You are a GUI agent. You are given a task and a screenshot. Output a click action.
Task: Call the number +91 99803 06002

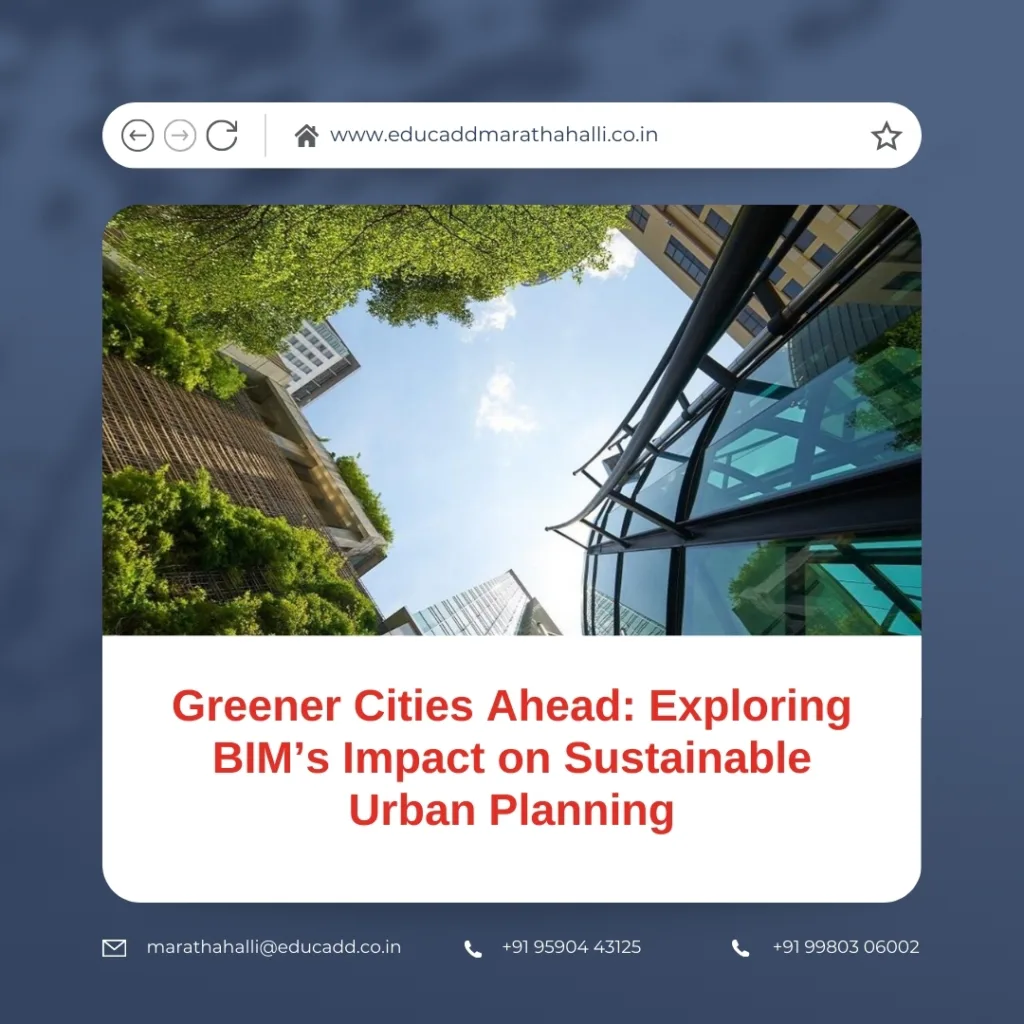(x=845, y=947)
